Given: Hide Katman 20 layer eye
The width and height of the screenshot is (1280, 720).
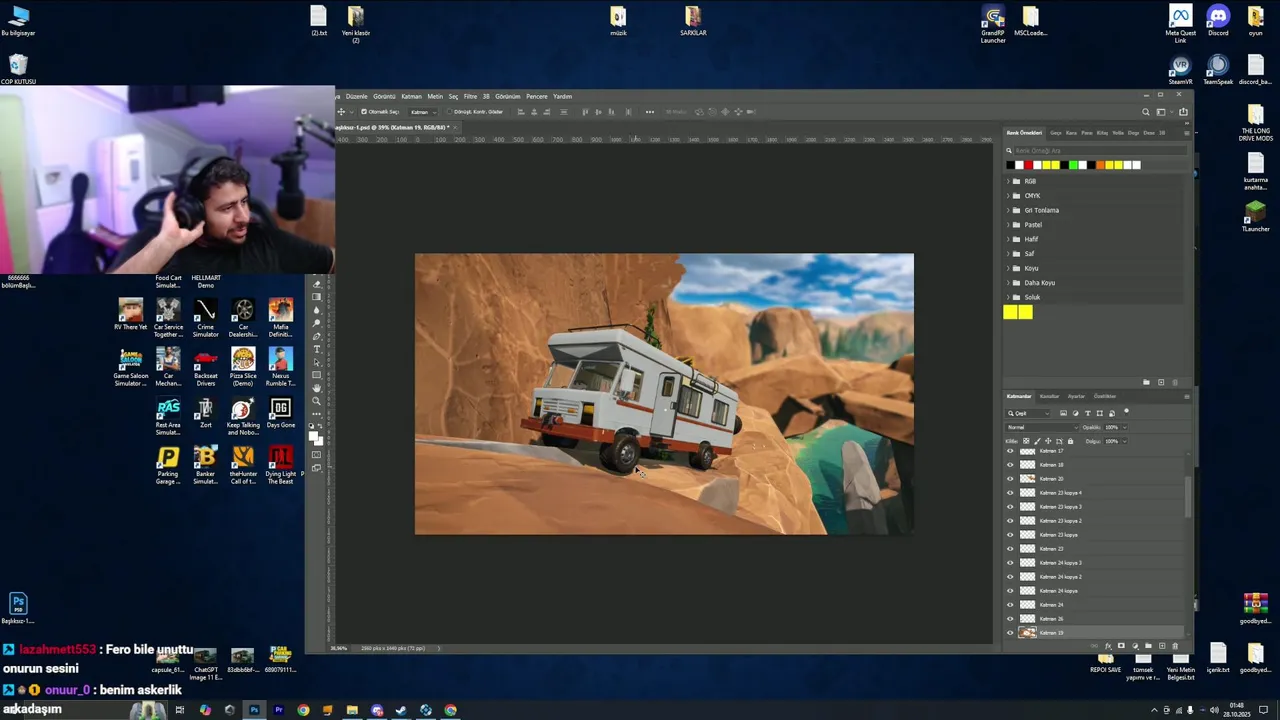Looking at the screenshot, I should pos(1010,479).
